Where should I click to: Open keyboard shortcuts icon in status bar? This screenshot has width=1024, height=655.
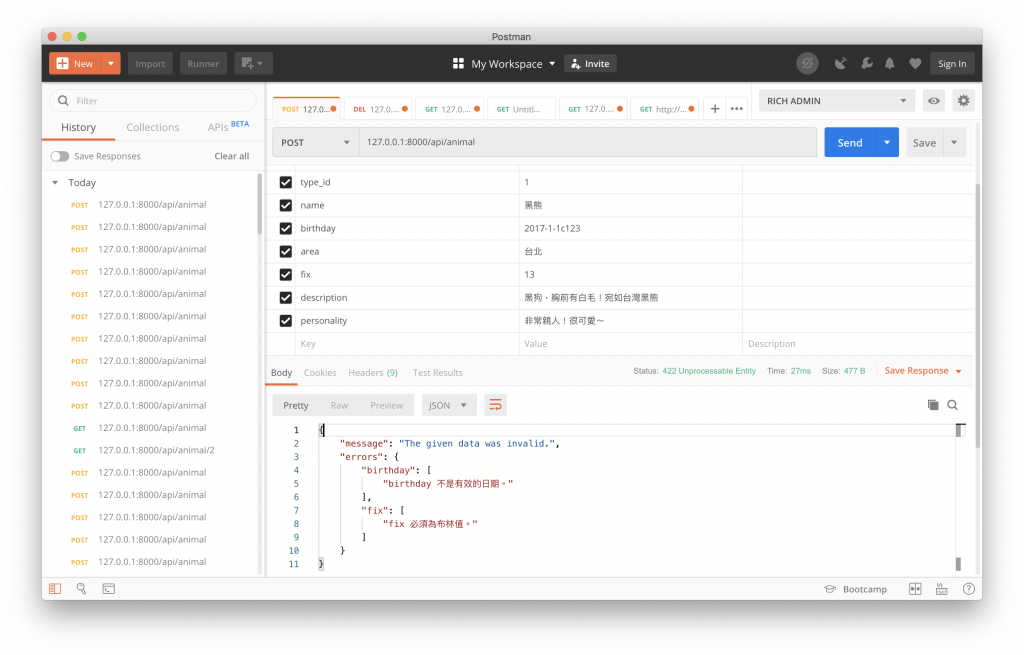coord(942,589)
